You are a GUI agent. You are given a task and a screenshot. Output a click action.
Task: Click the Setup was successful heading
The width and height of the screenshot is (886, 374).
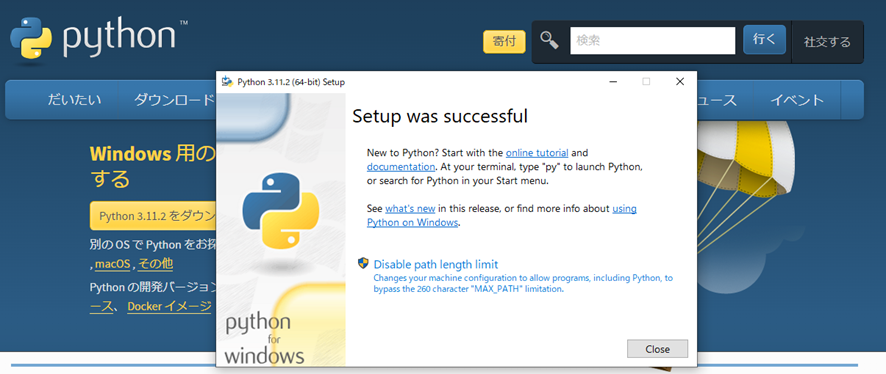(440, 116)
